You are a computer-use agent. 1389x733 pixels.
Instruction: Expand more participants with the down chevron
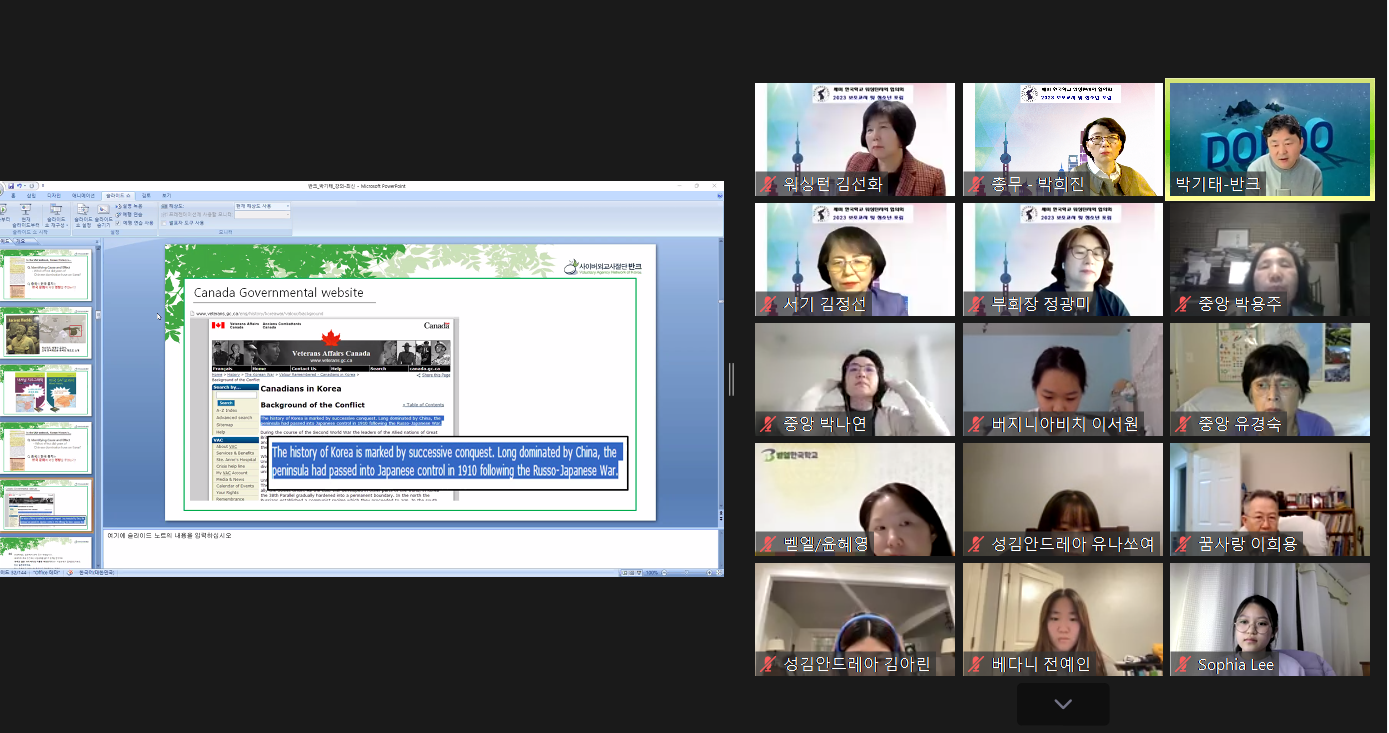1063,704
